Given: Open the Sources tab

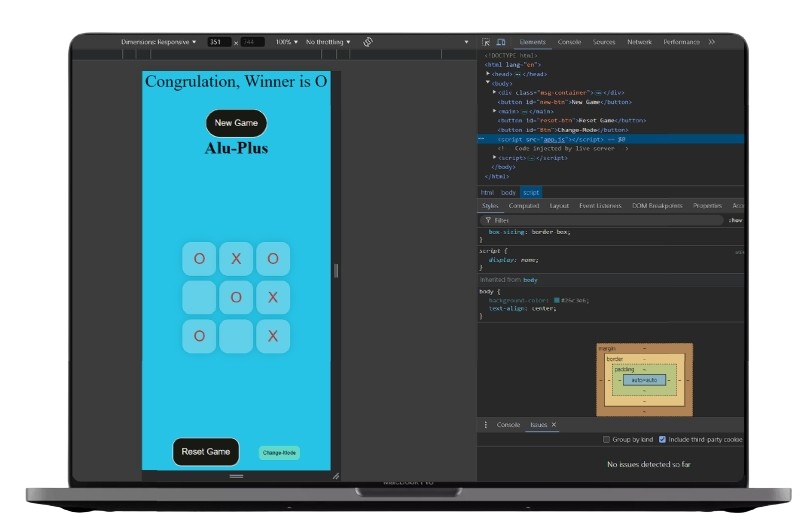Looking at the screenshot, I should pyautogui.click(x=604, y=42).
